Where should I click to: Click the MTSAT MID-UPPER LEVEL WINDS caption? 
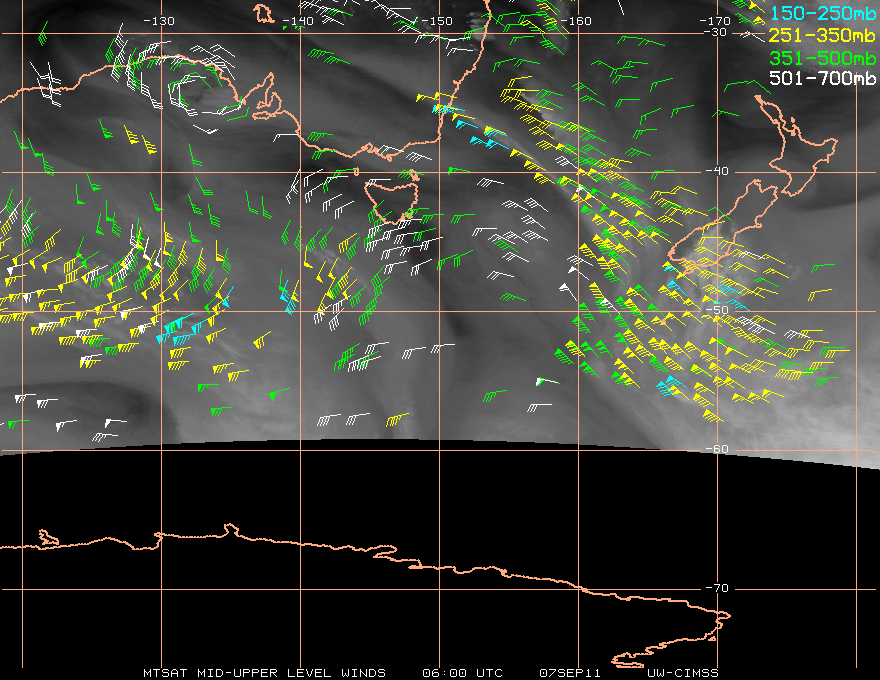coord(264,673)
